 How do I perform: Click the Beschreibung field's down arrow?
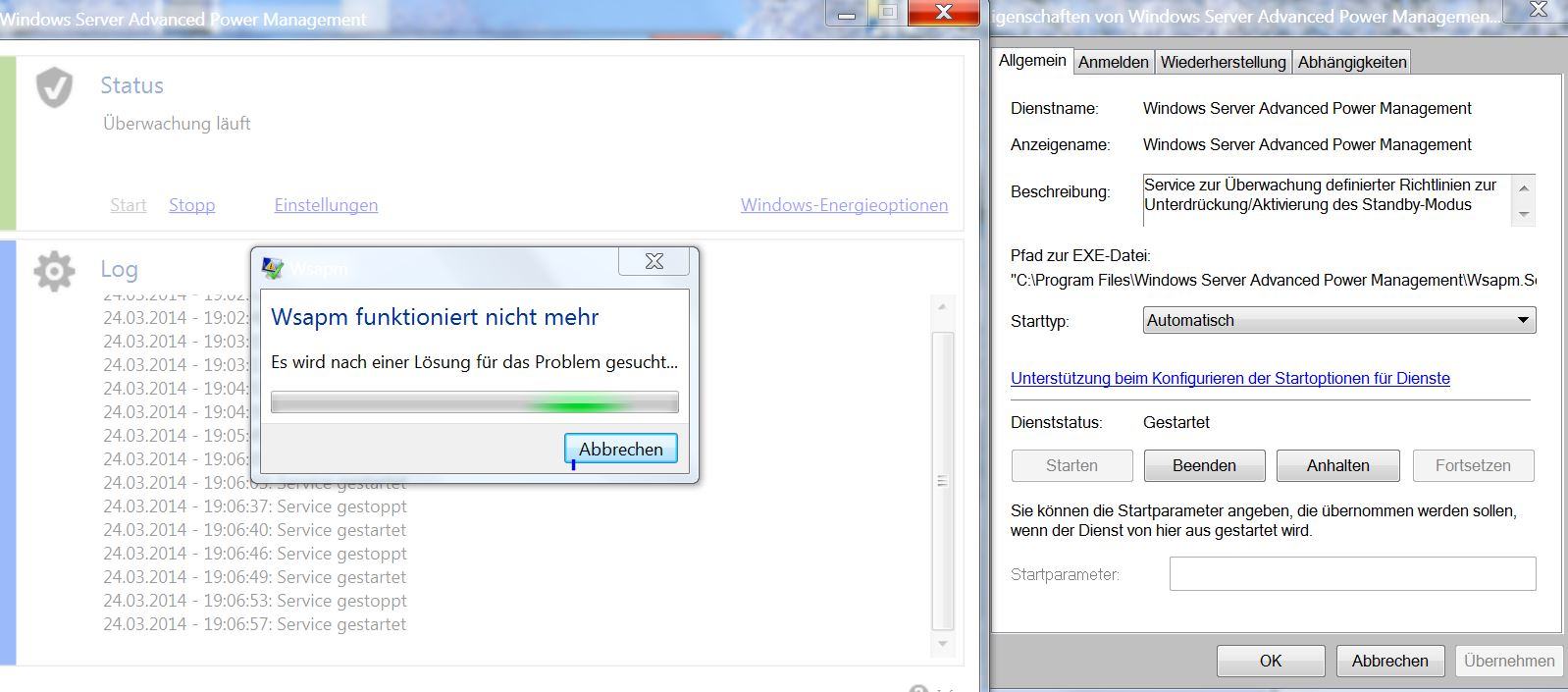(1524, 213)
